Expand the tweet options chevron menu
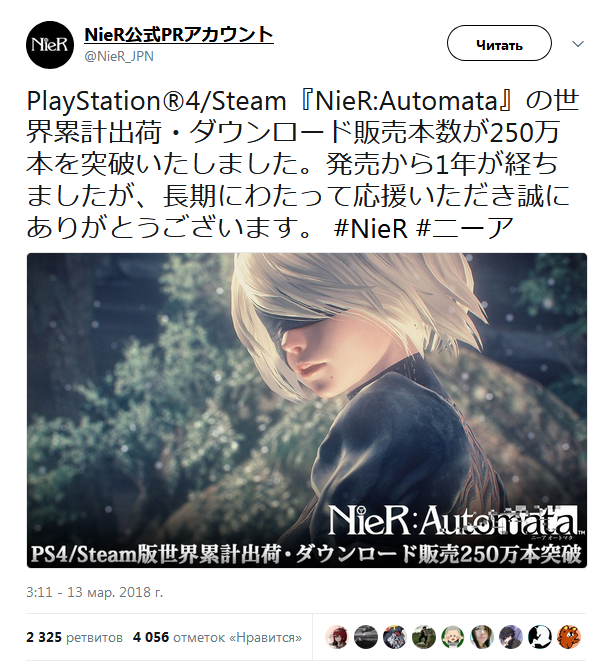Viewport: 615px width, 669px height. tap(578, 44)
